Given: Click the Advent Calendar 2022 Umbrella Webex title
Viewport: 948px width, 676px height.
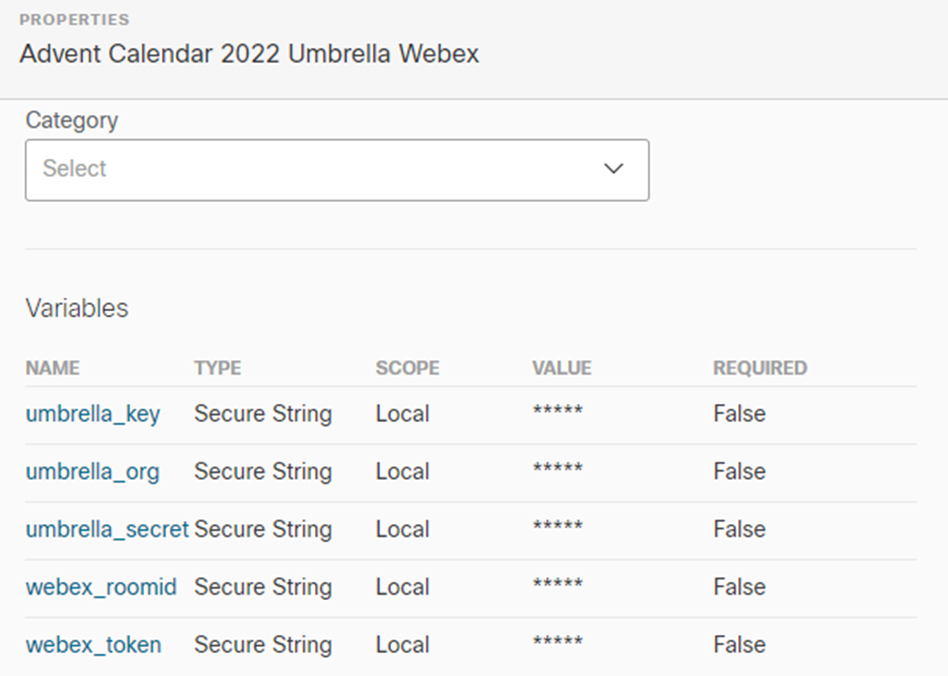Looking at the screenshot, I should click(249, 54).
